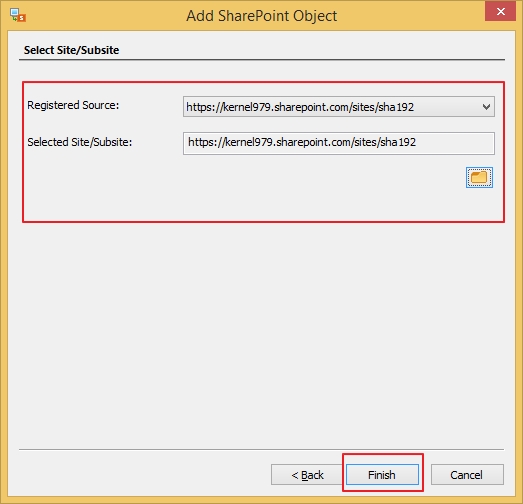Open the Registered Source dropdown
This screenshot has width=523, height=504.
[x=339, y=107]
